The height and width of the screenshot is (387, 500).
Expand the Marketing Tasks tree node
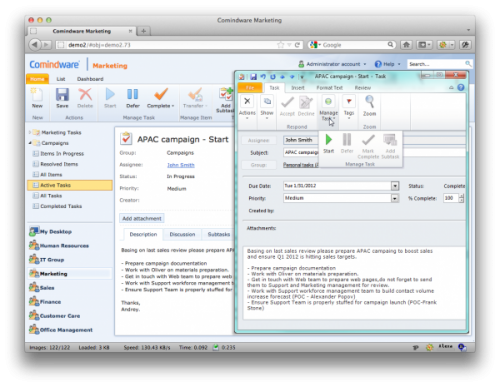[30, 132]
